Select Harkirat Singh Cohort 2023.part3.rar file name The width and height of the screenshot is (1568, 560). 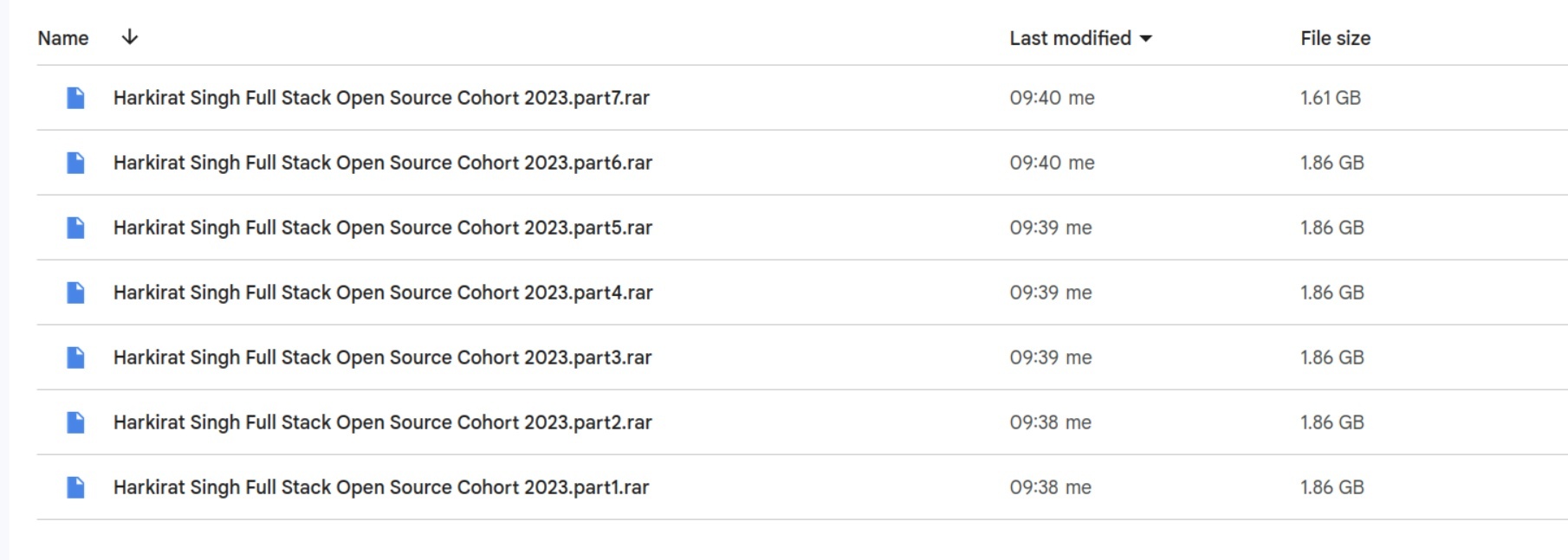click(382, 357)
